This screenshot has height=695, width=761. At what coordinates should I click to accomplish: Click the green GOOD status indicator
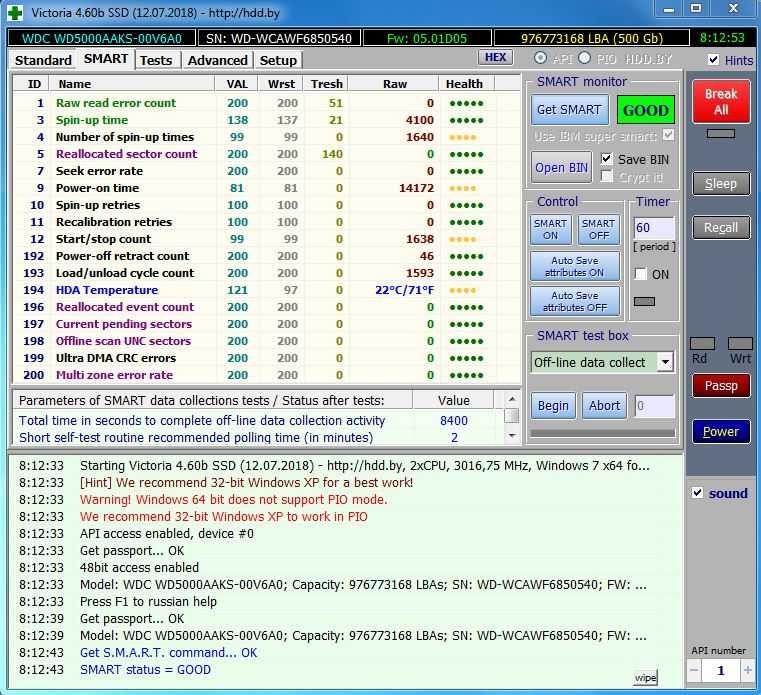point(645,110)
